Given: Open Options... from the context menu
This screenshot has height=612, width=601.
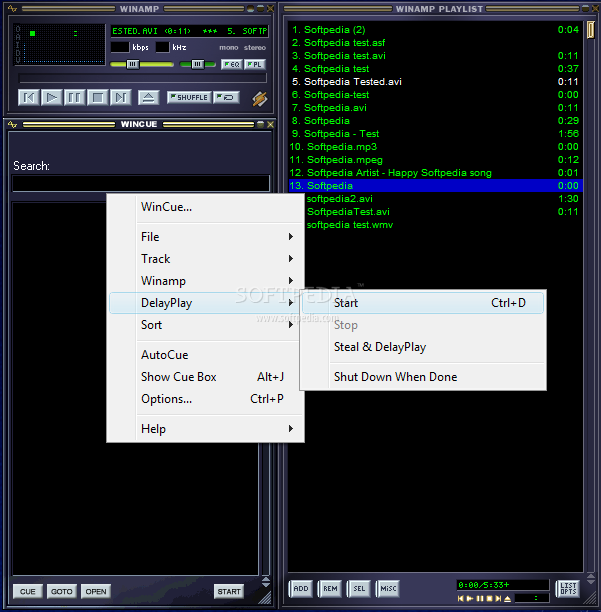Looking at the screenshot, I should (x=205, y=399).
